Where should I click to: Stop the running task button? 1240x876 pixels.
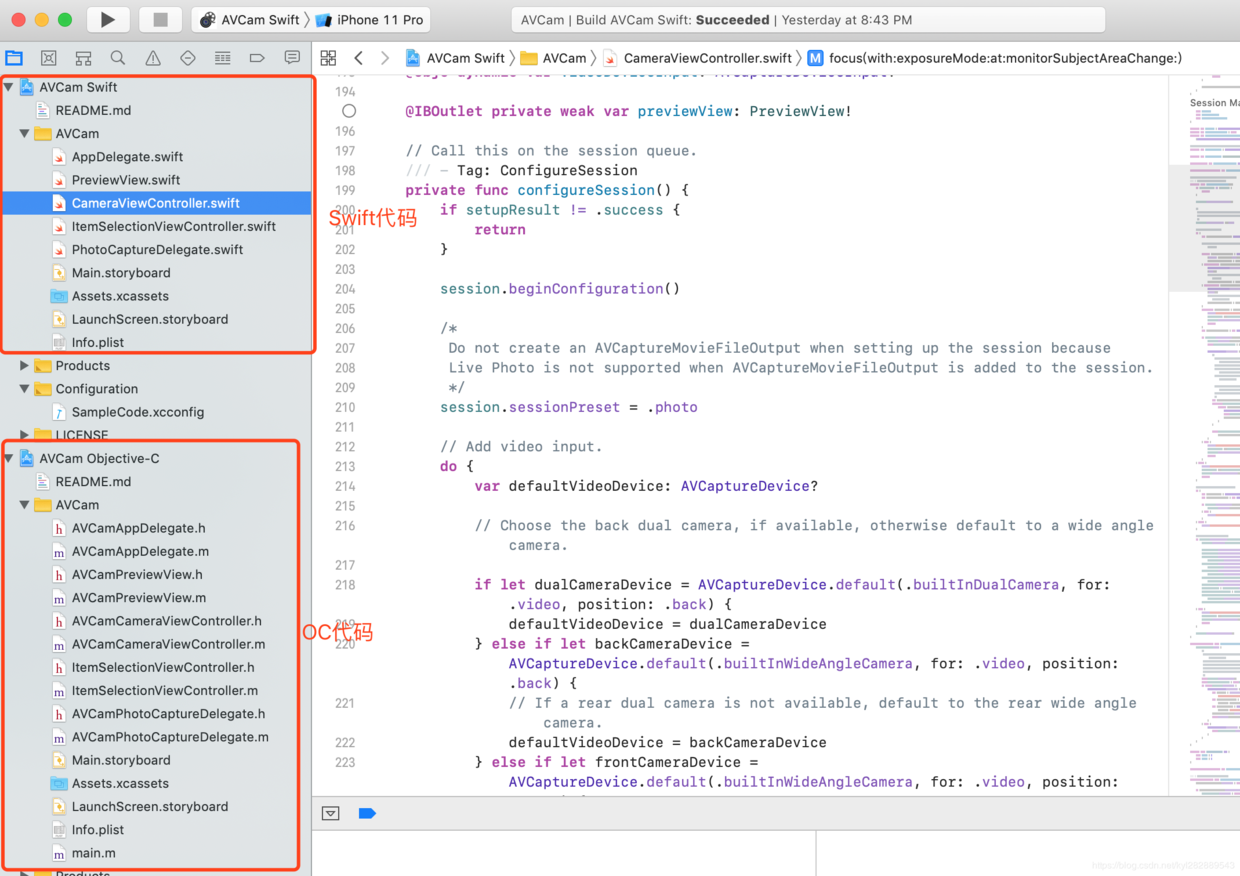pos(160,19)
